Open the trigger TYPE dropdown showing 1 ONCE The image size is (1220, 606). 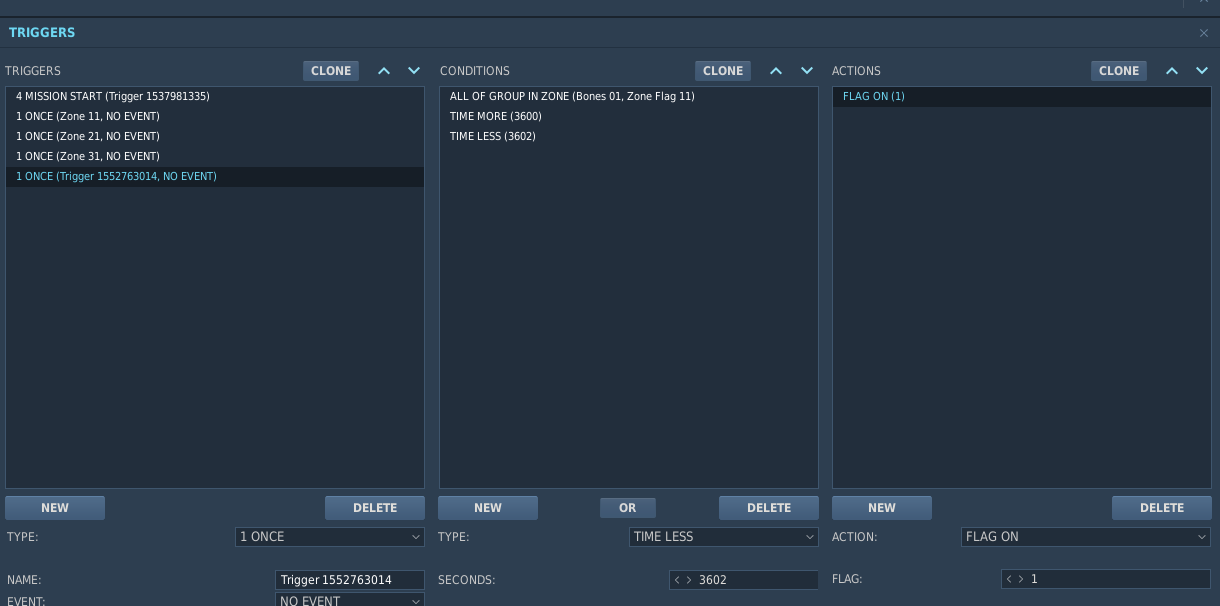(x=330, y=537)
